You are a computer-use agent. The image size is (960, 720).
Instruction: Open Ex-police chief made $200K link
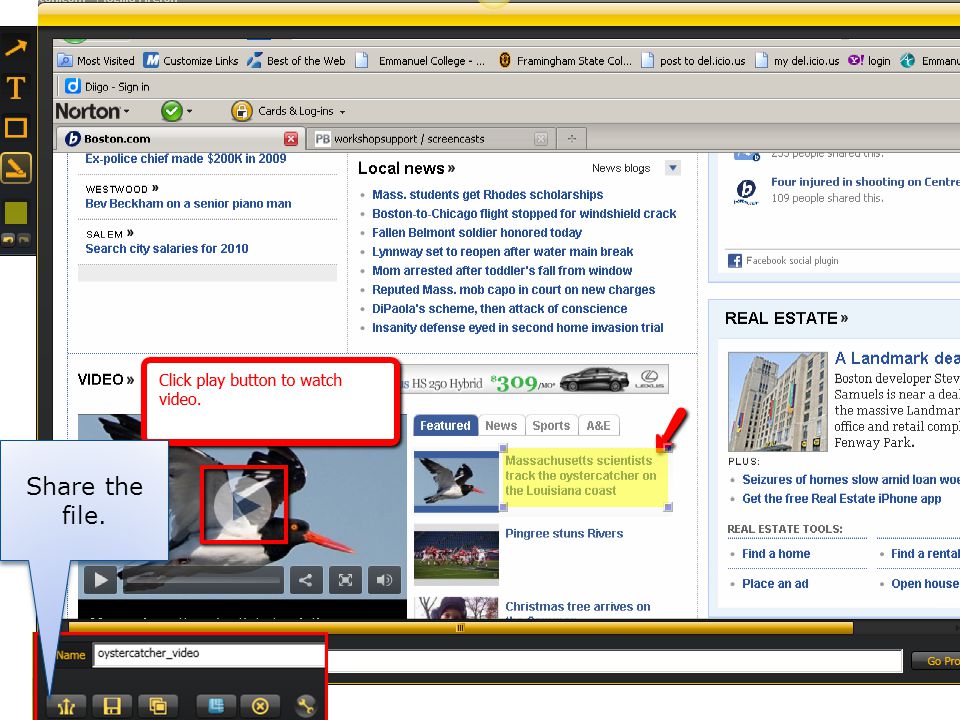point(186,159)
